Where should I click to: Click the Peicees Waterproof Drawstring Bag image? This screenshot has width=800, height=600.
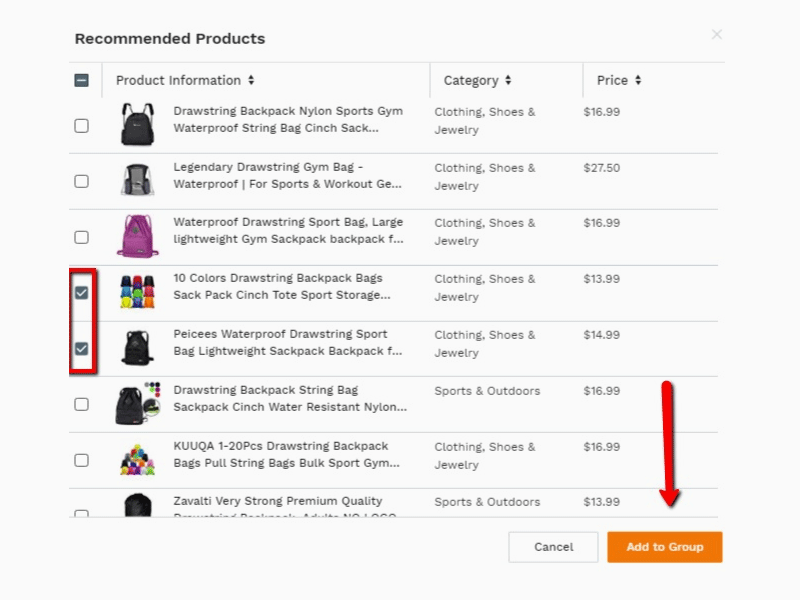click(136, 348)
